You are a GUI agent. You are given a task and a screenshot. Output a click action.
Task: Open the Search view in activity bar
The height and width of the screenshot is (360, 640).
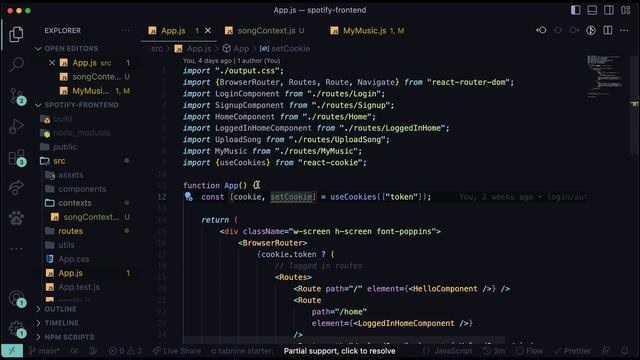coord(16,64)
